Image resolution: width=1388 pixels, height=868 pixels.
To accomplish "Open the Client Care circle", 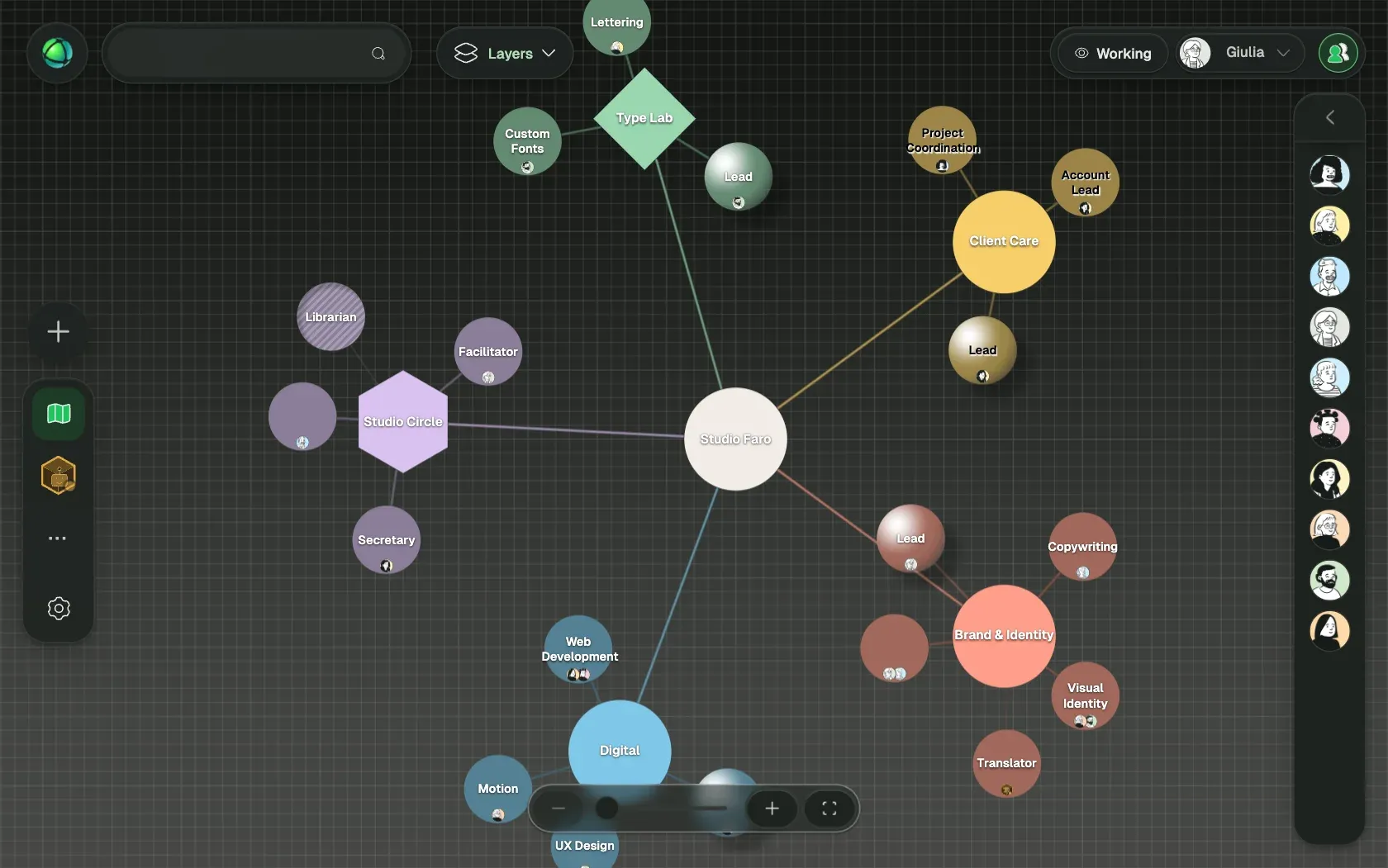I will (1004, 241).
